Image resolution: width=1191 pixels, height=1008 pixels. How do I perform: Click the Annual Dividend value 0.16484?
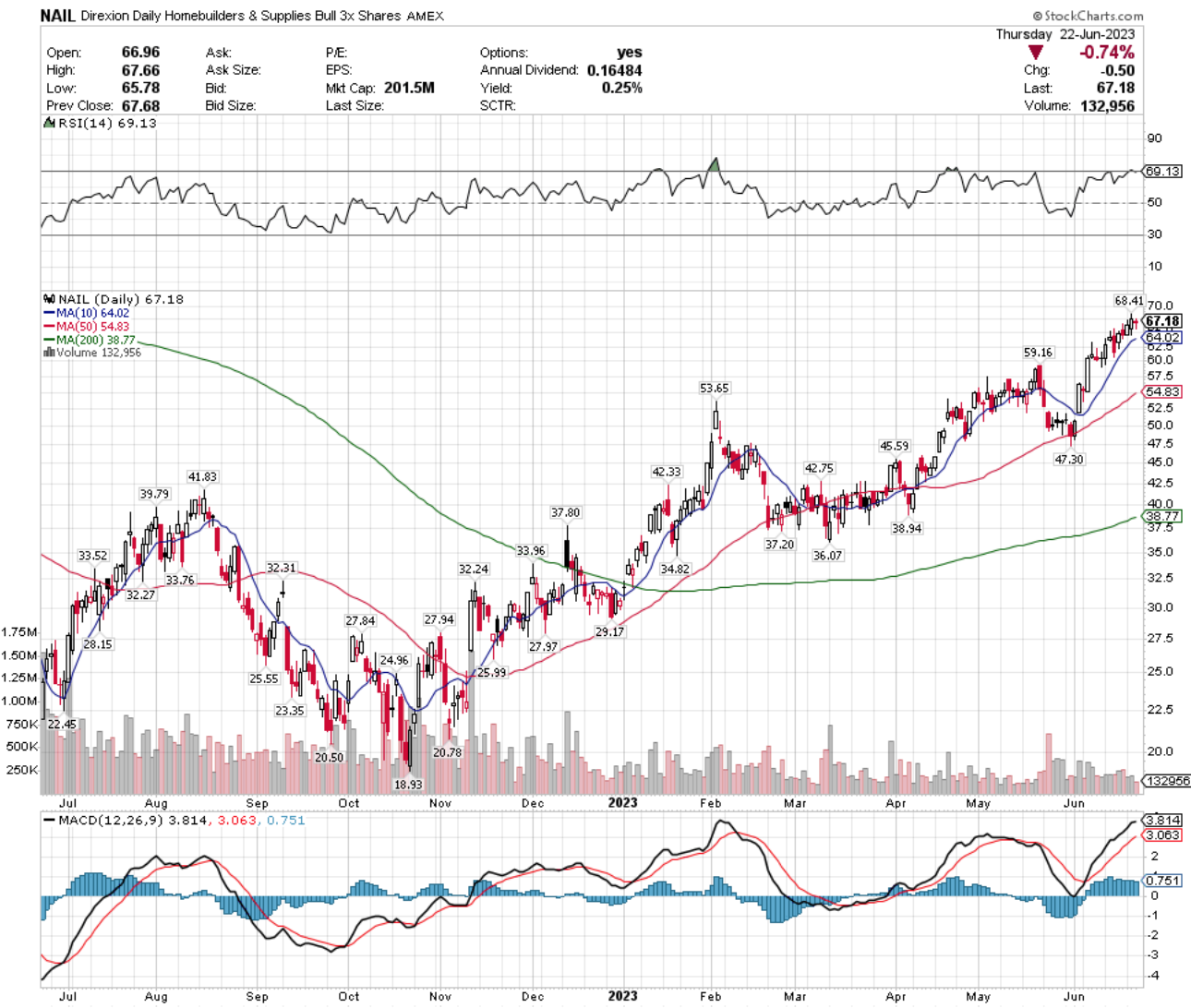(x=614, y=70)
